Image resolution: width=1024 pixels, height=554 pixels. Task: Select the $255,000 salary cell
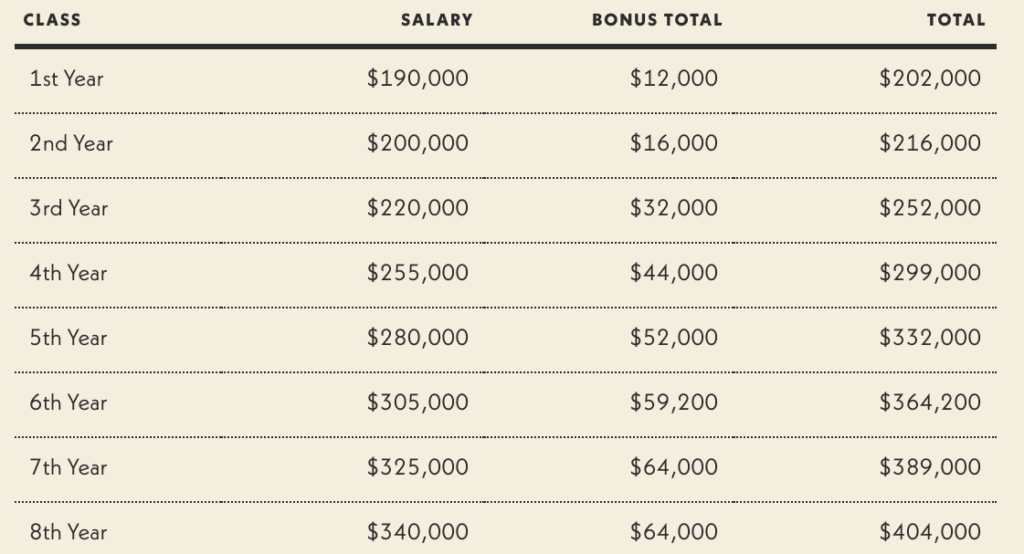coord(417,273)
